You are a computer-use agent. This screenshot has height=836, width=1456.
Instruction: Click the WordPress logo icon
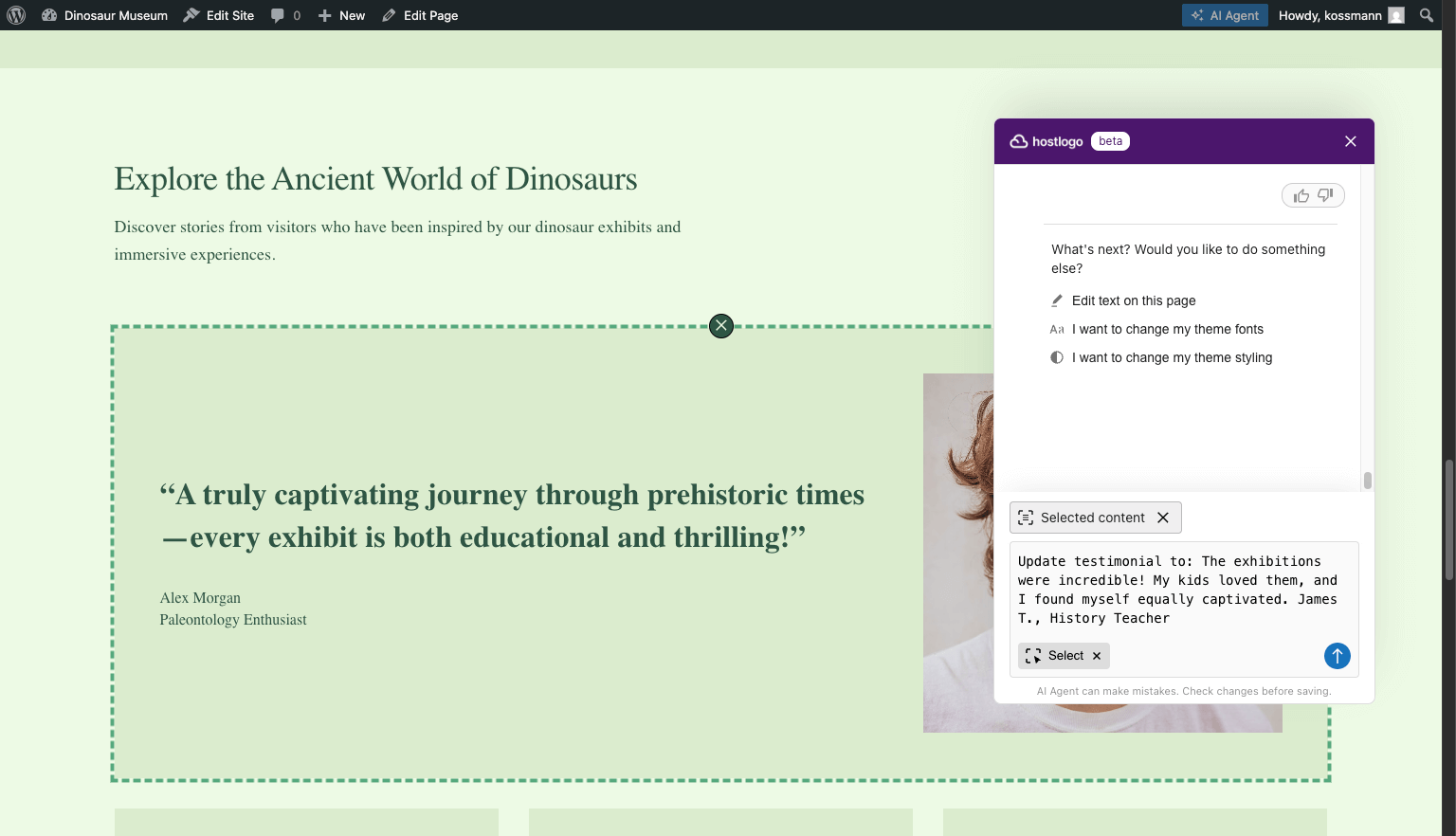click(16, 15)
